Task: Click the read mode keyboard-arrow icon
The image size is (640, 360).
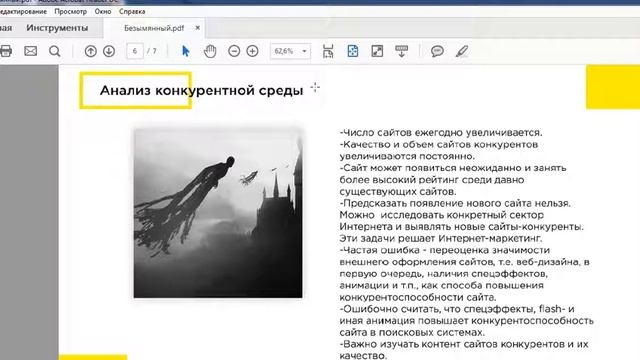Action: point(402,51)
